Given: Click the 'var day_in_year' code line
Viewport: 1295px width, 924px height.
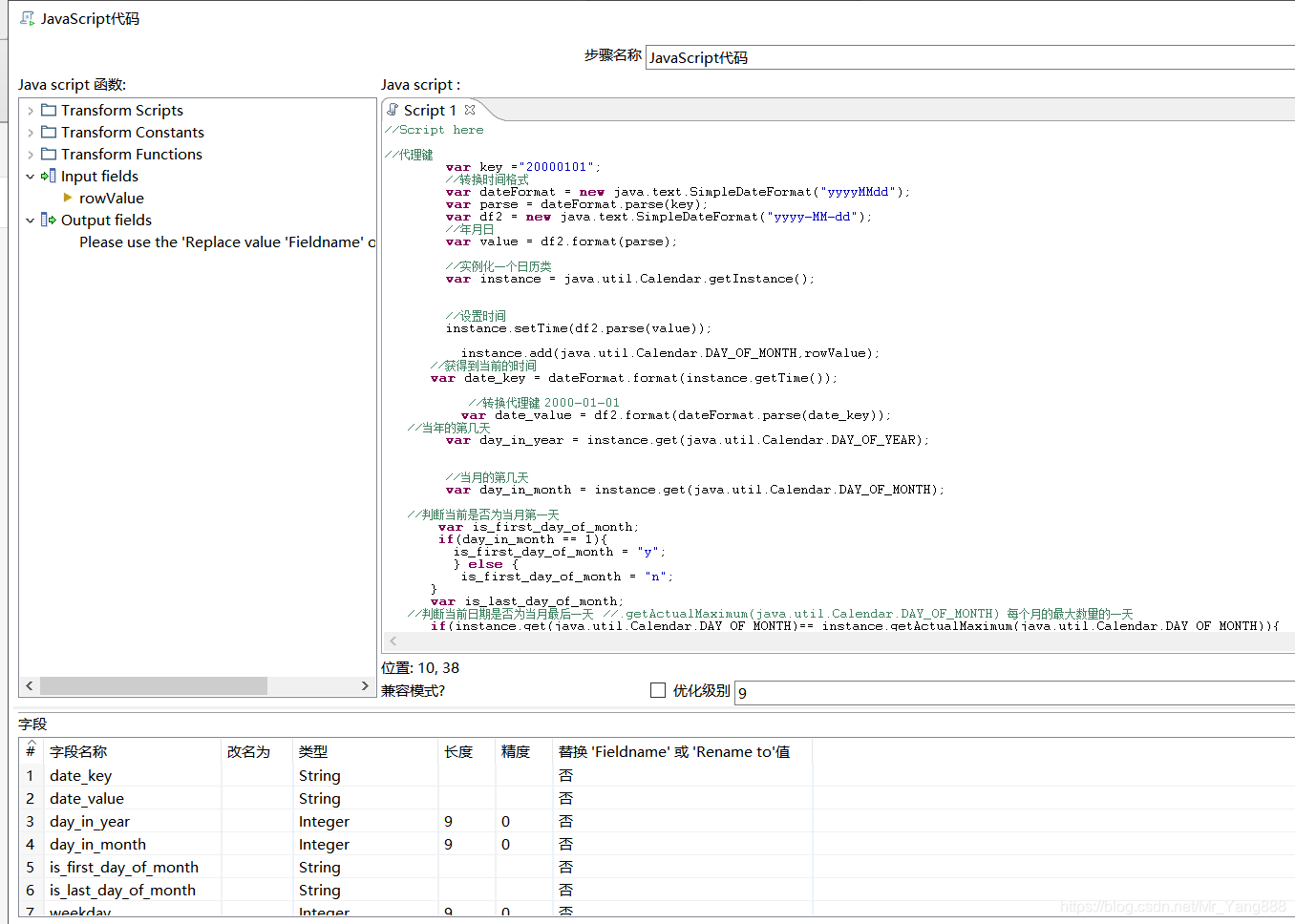Looking at the screenshot, I should coord(687,440).
